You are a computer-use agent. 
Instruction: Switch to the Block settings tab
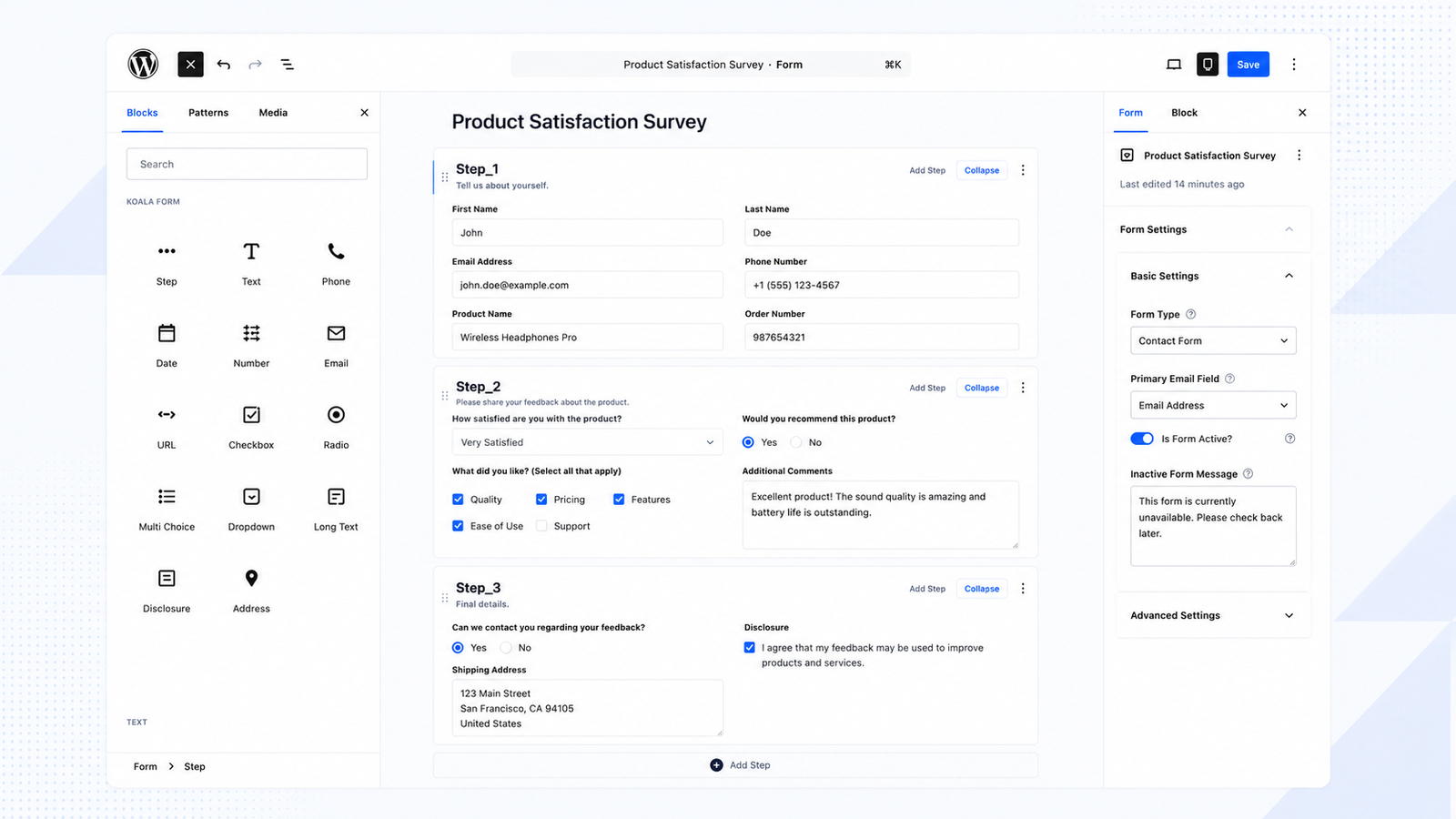[x=1184, y=113]
